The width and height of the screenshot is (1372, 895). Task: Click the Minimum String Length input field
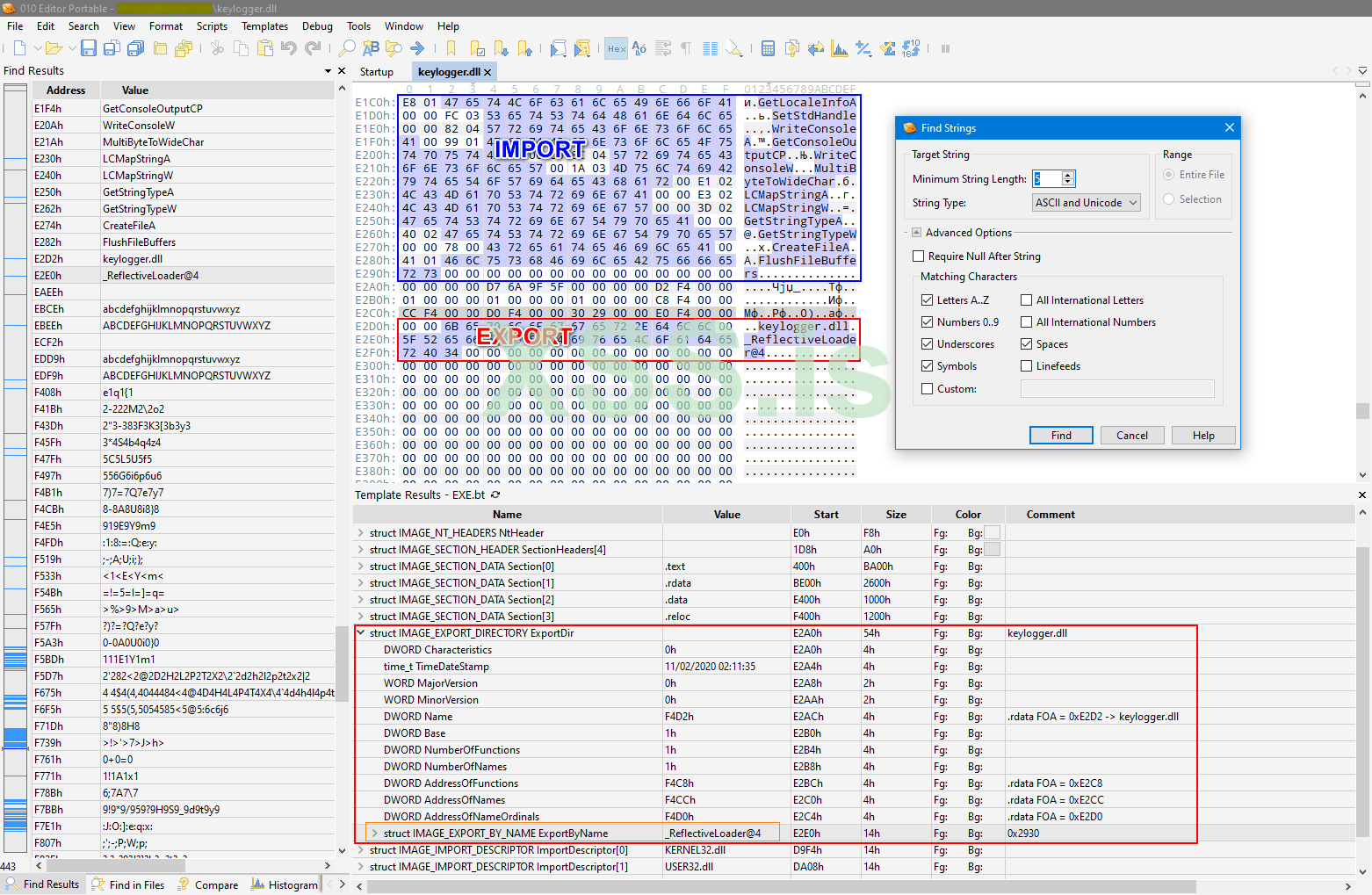[x=1046, y=179]
